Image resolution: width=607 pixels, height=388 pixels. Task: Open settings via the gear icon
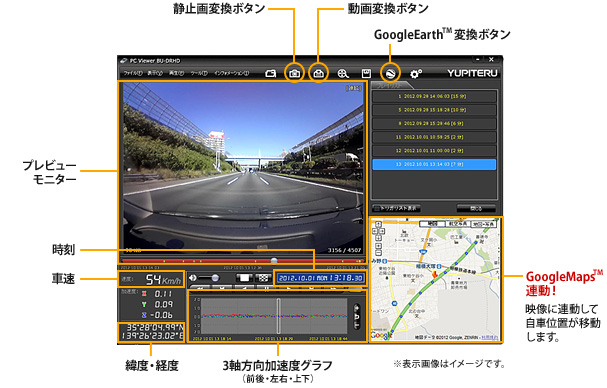point(416,74)
